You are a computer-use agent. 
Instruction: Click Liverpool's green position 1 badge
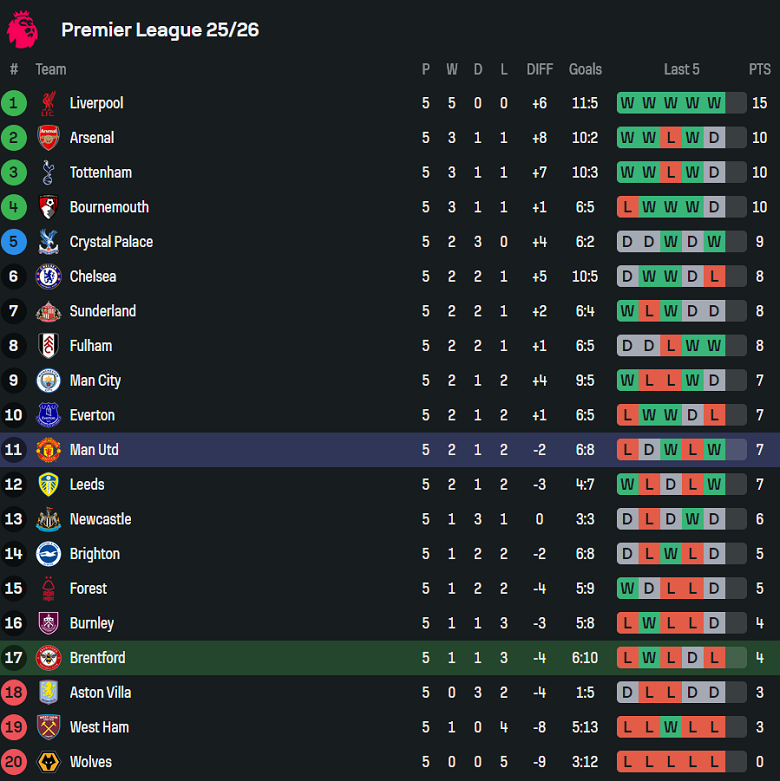pyautogui.click(x=14, y=103)
